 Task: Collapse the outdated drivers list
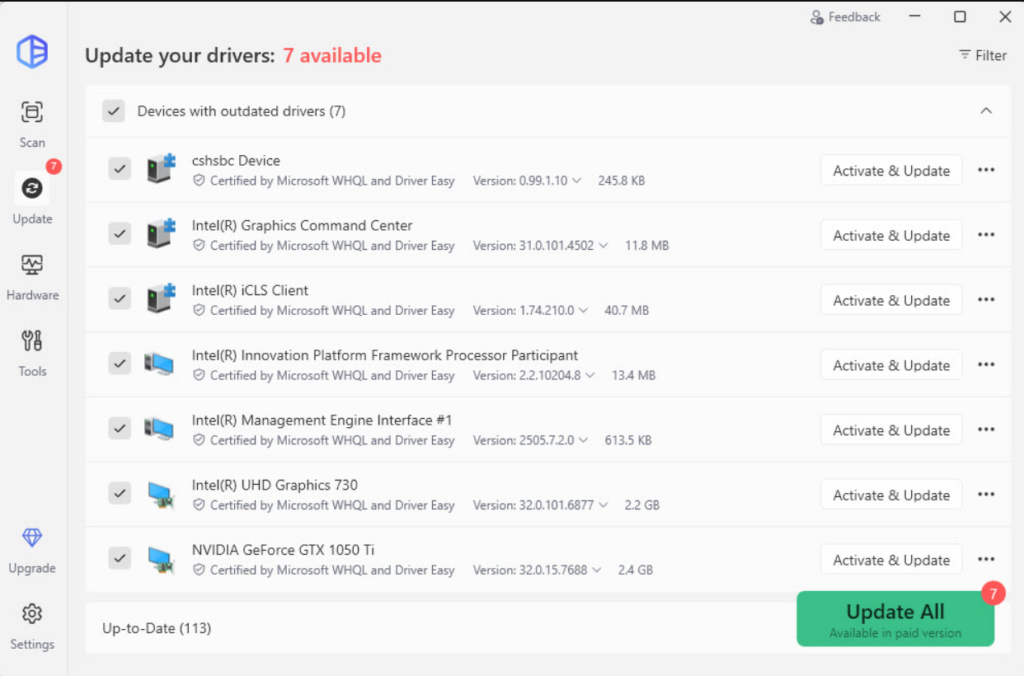[x=986, y=111]
